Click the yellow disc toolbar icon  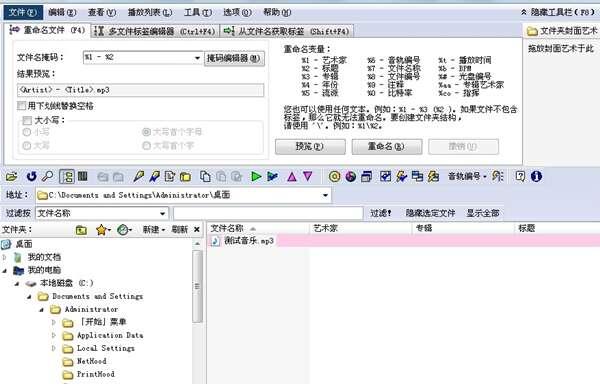[x=334, y=176]
